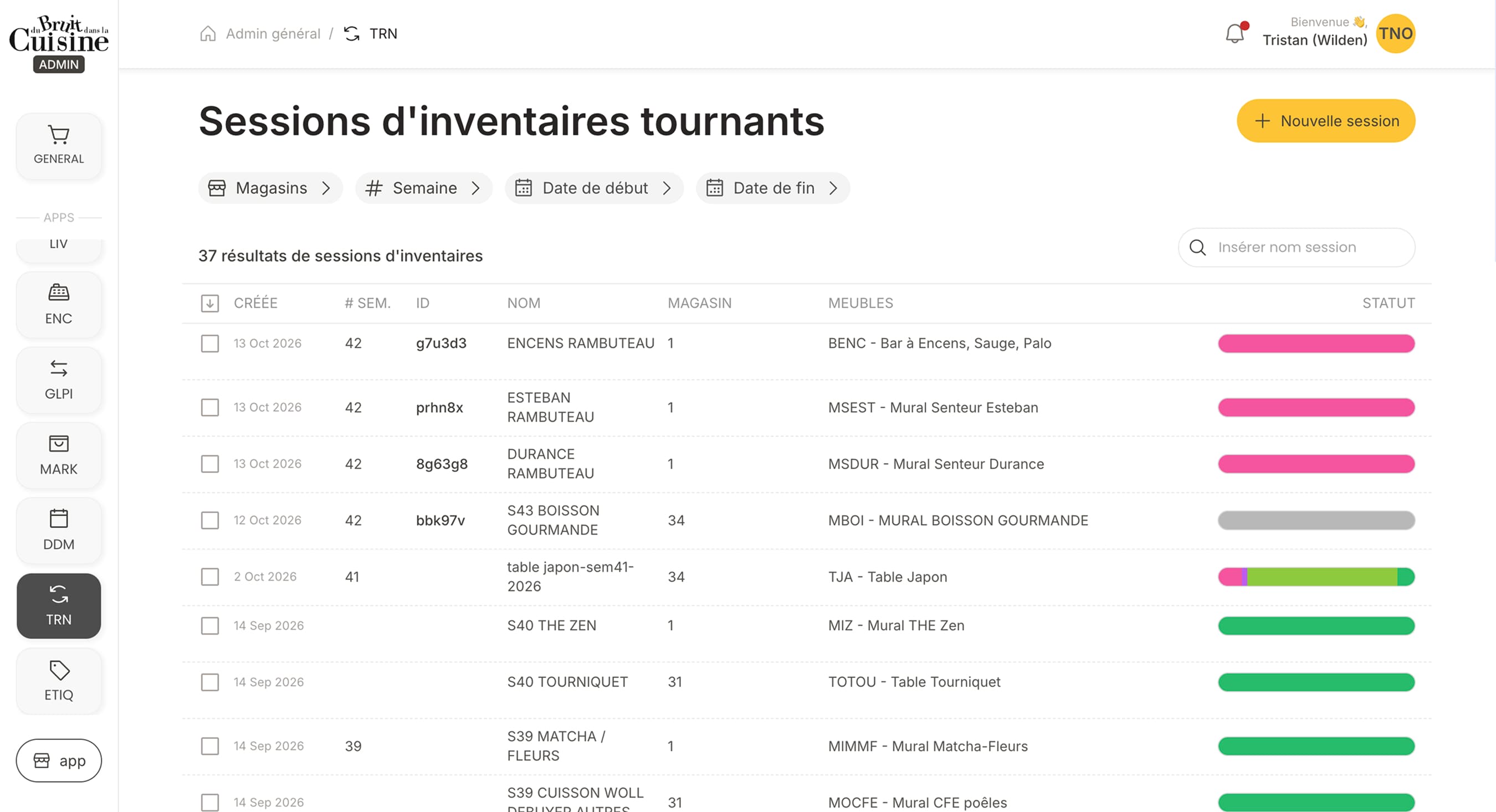Tick the ENCENS RAMBUTEAU row checkbox
This screenshot has width=1496, height=812.
pos(209,343)
